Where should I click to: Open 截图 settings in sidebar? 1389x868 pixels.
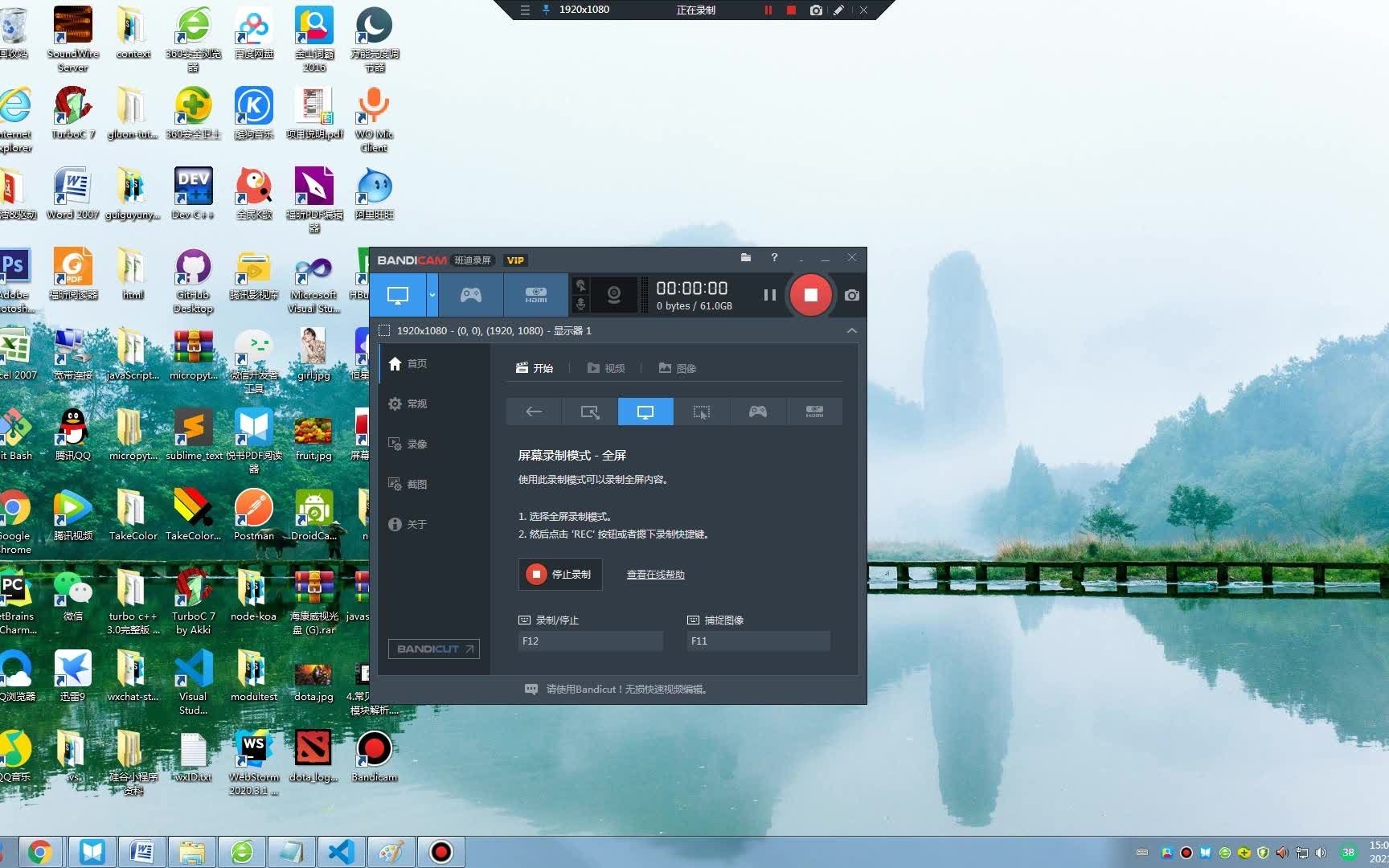(434, 484)
